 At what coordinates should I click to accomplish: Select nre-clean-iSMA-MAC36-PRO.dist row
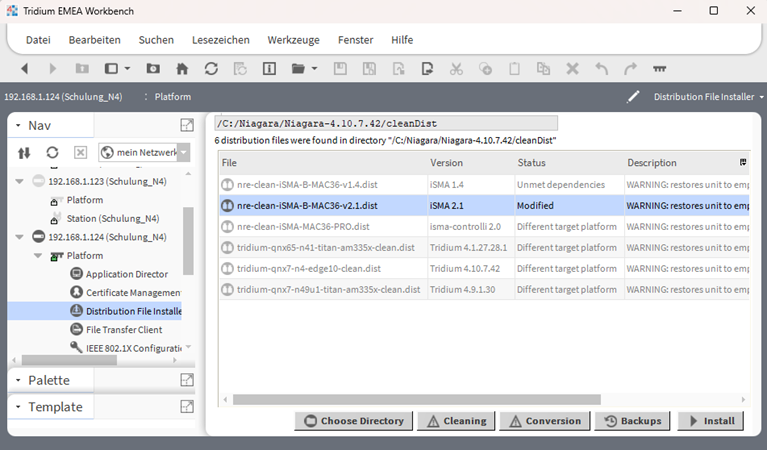(484, 227)
